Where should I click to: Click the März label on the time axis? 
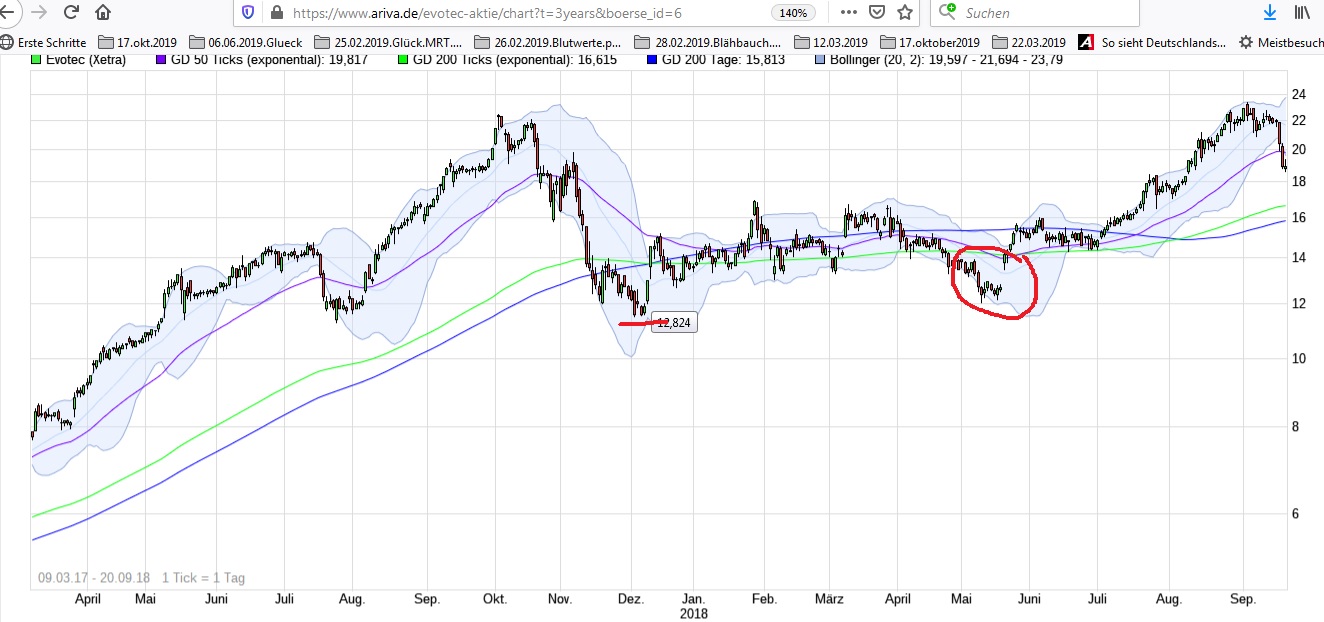pos(829,600)
